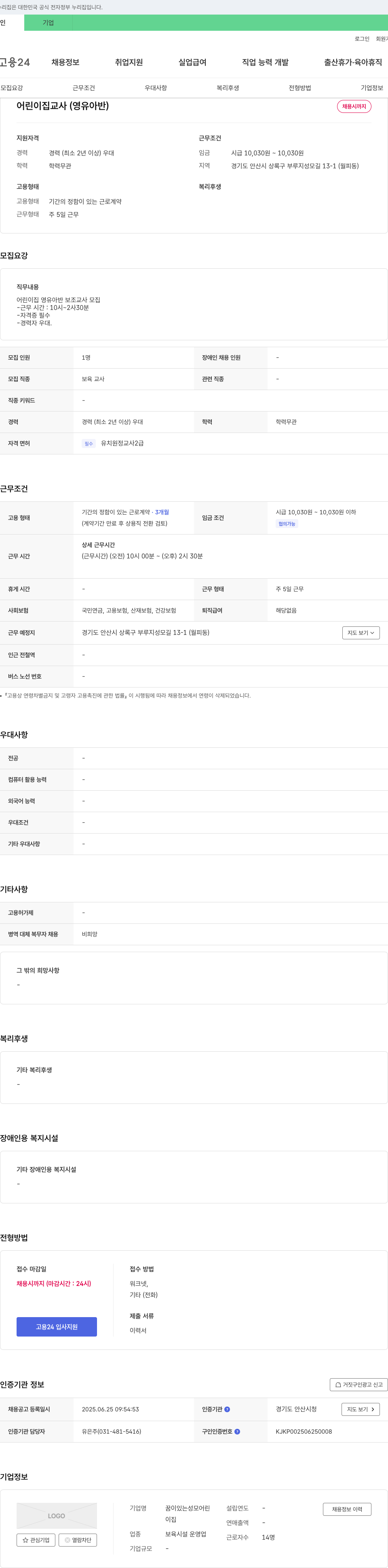Click the 필수 tag beside 유치원정교사2급
The height and width of the screenshot is (1568, 388).
click(x=89, y=444)
